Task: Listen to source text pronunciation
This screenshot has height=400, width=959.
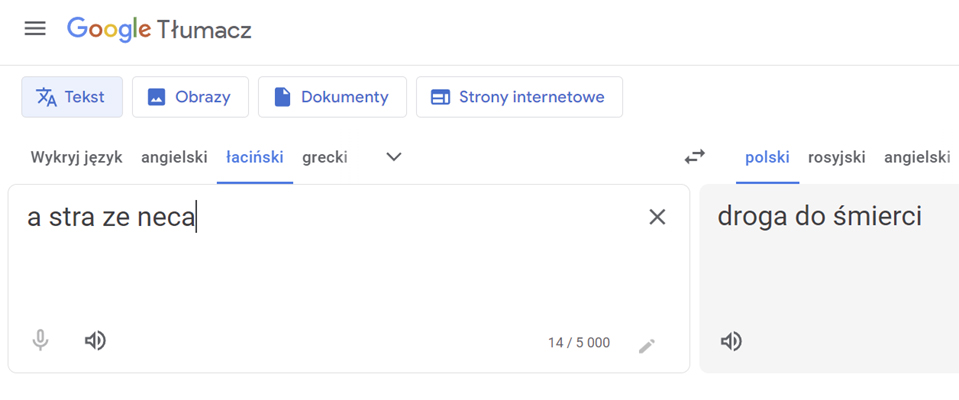Action: [95, 340]
